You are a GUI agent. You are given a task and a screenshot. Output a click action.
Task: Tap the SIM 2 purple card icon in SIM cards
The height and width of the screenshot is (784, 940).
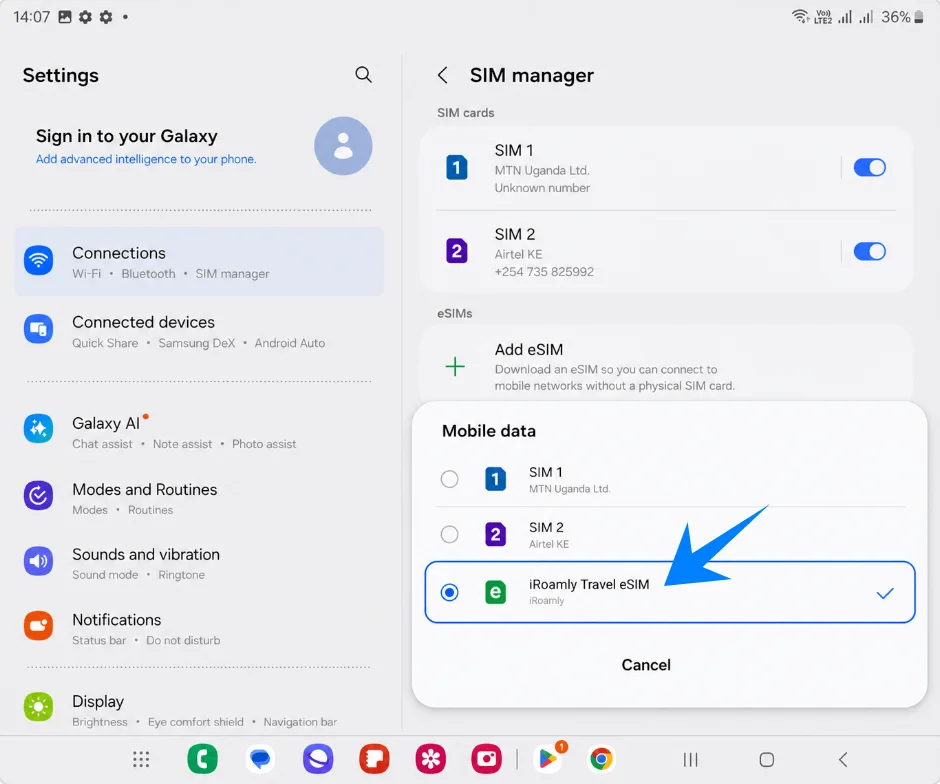point(457,251)
